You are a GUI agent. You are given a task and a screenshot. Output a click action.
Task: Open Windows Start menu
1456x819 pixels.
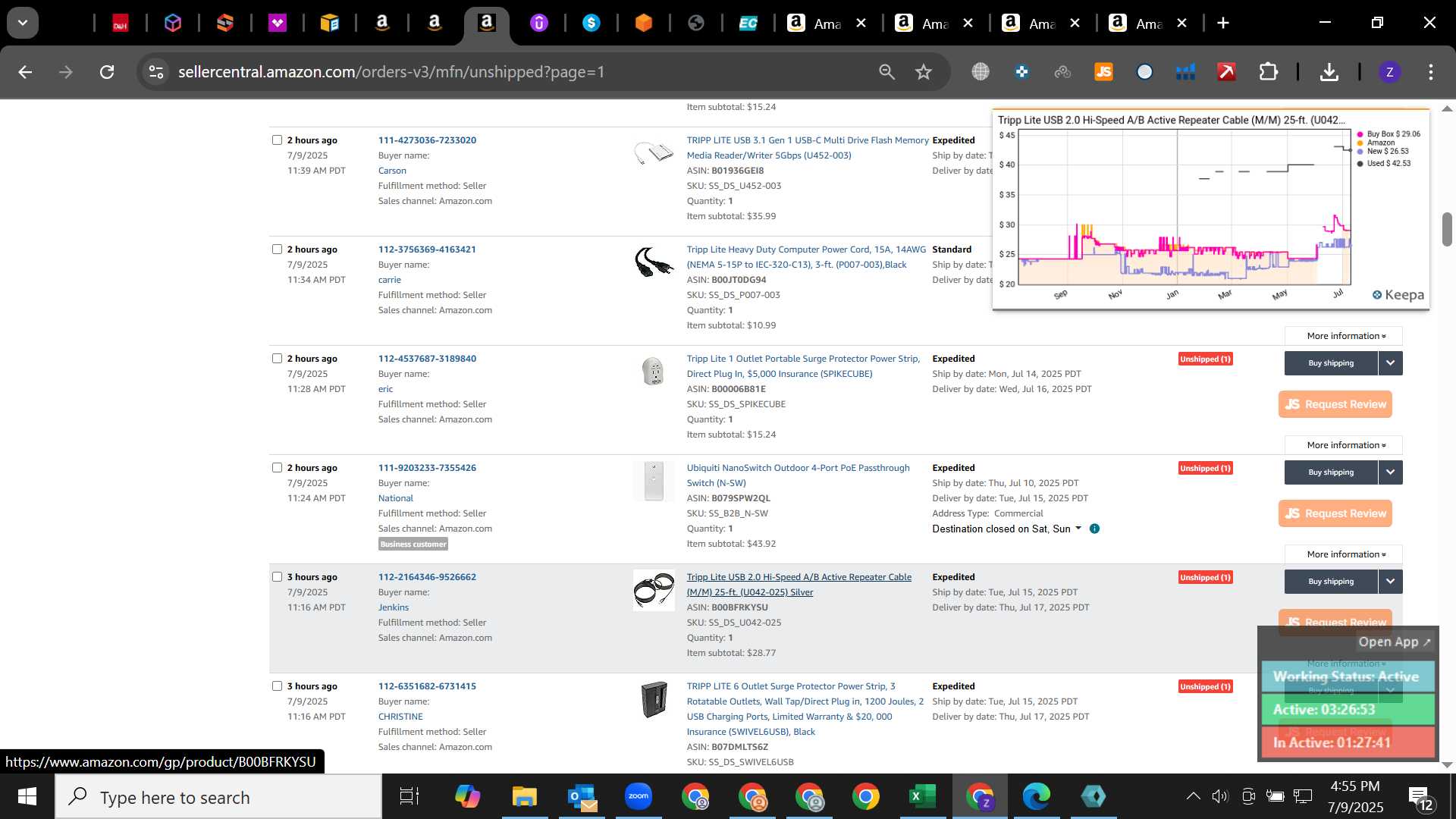[x=27, y=797]
